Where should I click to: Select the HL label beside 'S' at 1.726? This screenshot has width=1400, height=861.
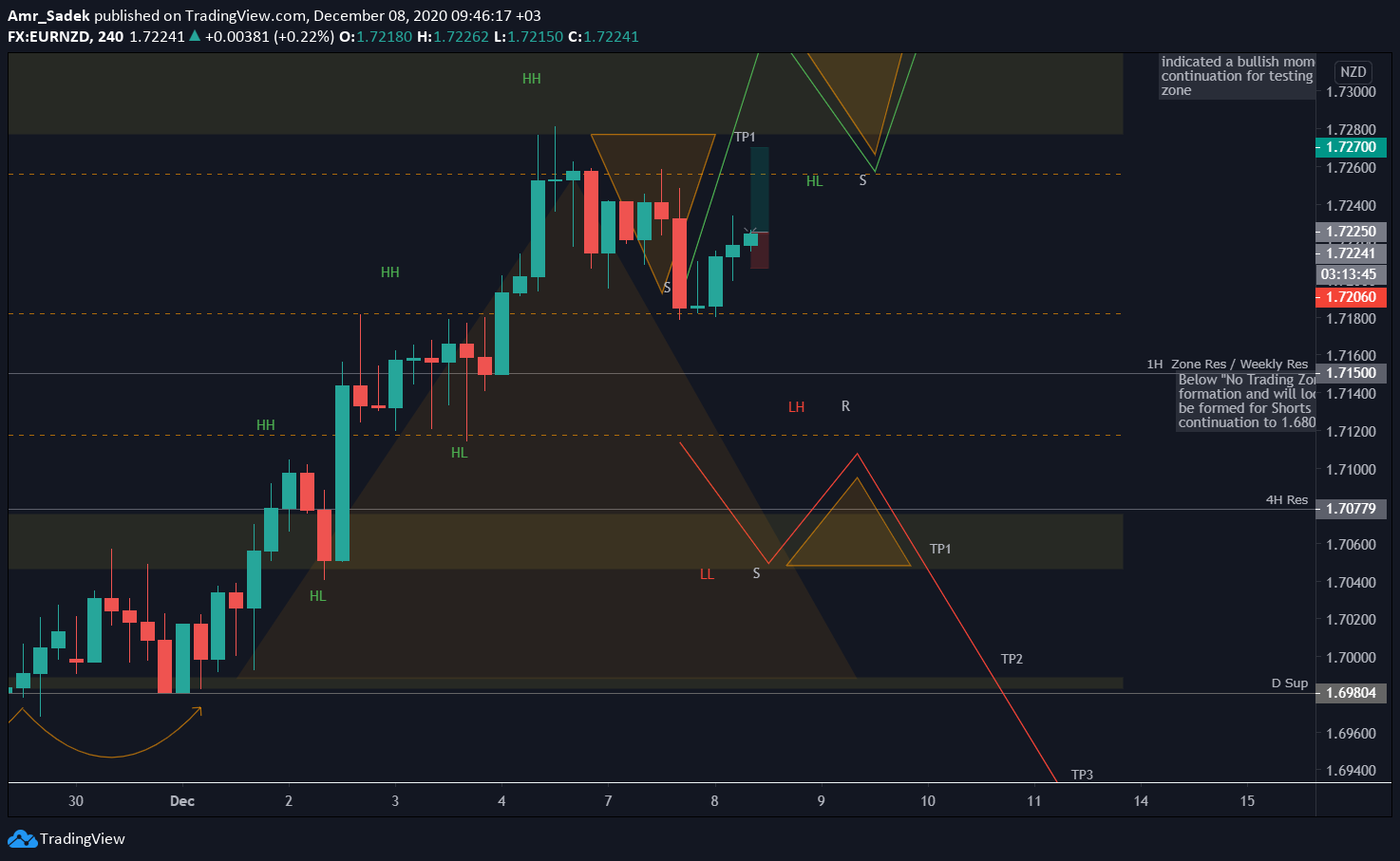[x=815, y=181]
